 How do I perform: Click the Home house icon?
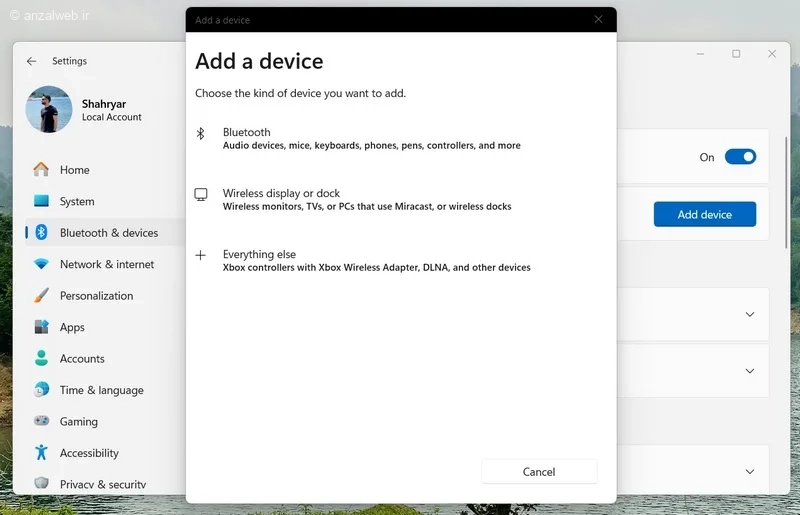pyautogui.click(x=41, y=169)
